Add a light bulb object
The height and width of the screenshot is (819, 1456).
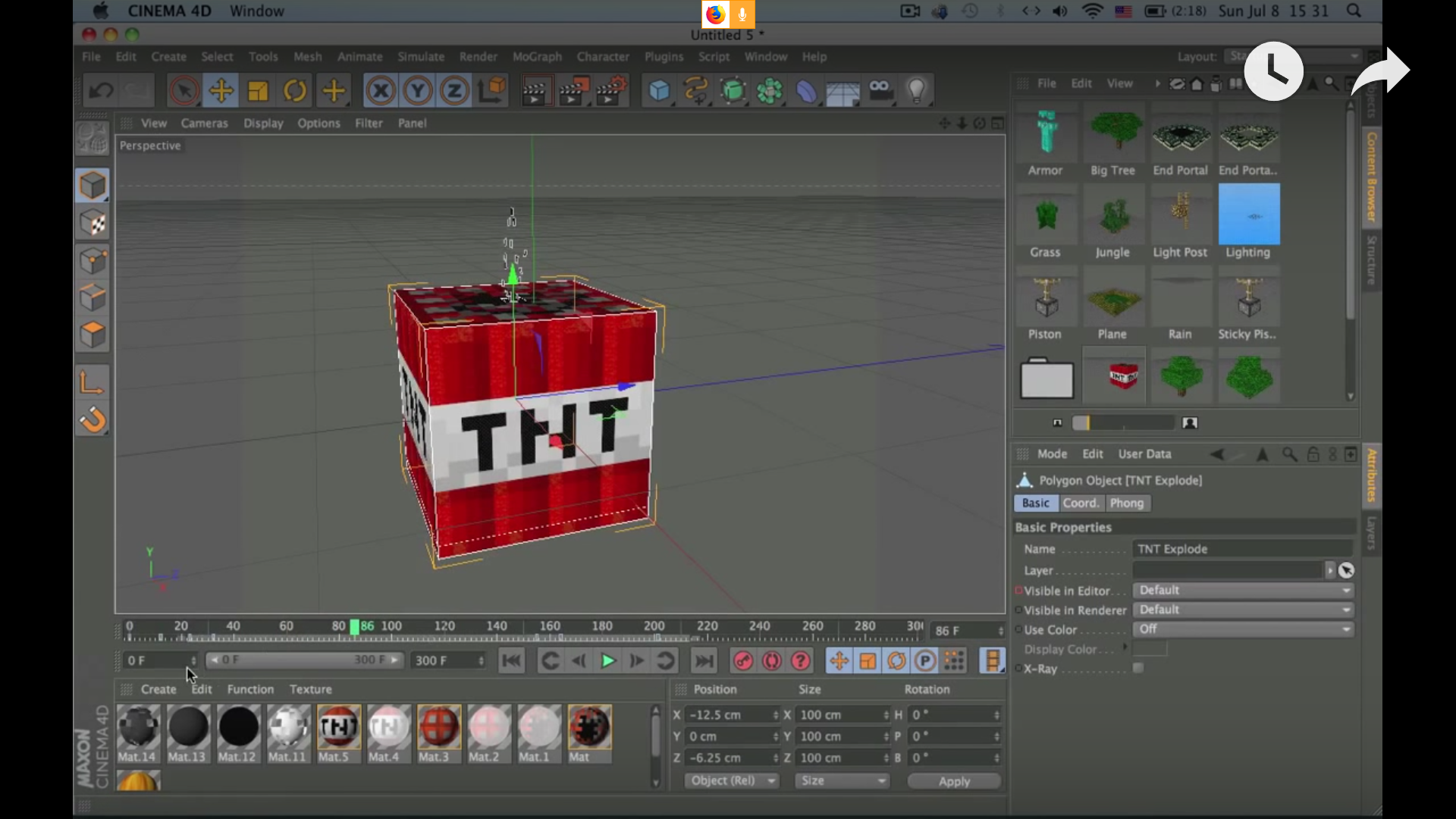917,91
